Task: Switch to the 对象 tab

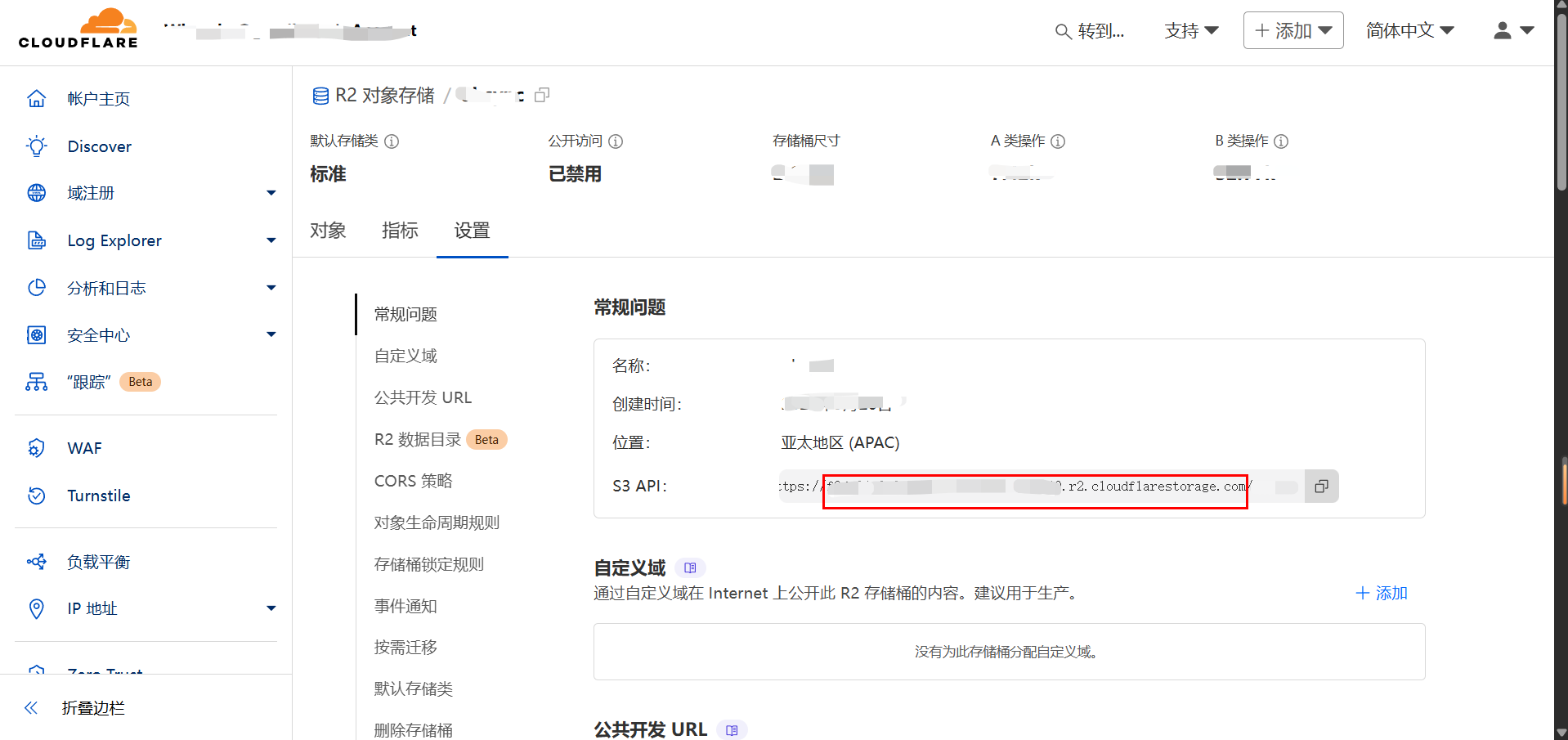Action: pyautogui.click(x=328, y=231)
